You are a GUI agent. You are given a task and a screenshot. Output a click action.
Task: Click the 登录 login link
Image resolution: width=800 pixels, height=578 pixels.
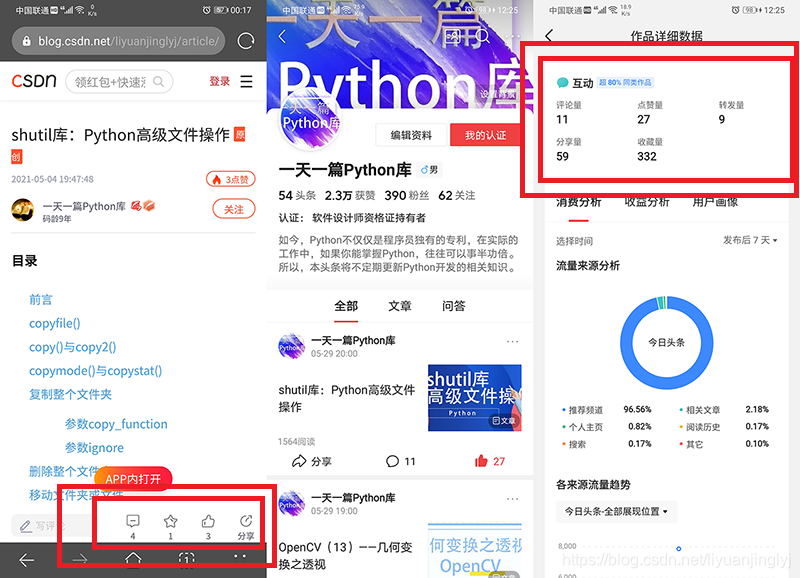click(x=219, y=81)
